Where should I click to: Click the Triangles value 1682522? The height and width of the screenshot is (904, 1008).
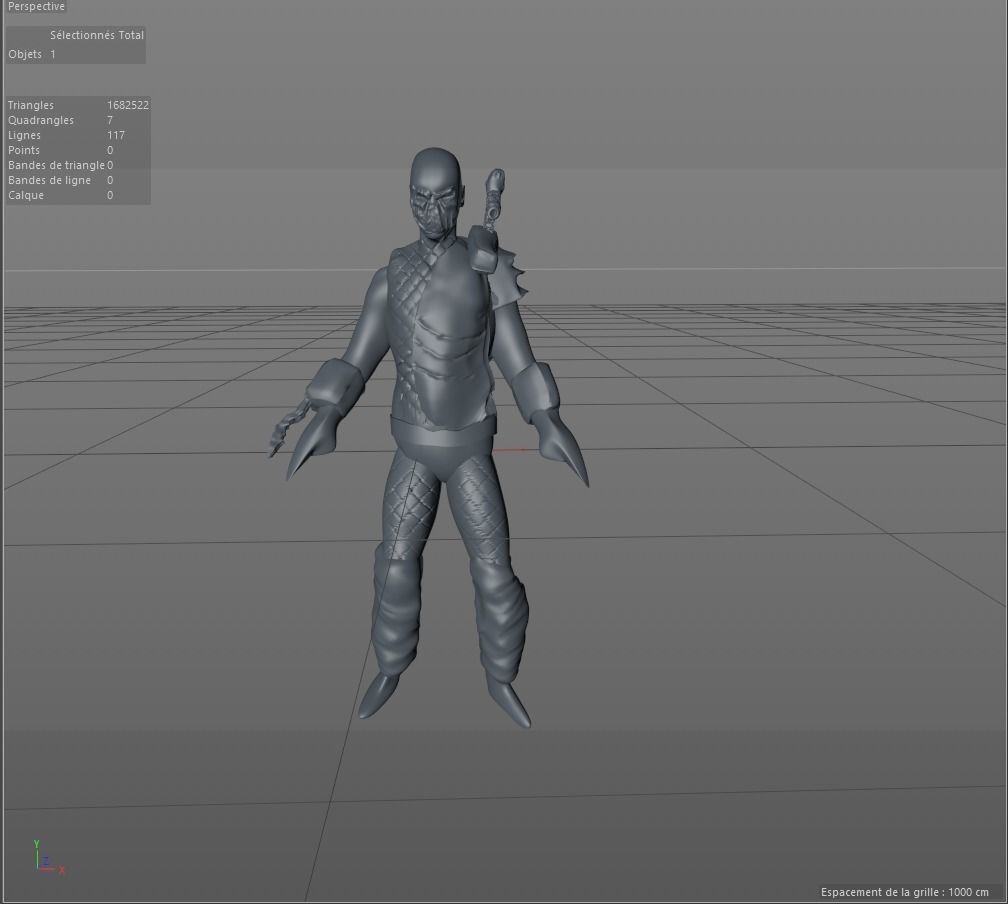(x=128, y=105)
